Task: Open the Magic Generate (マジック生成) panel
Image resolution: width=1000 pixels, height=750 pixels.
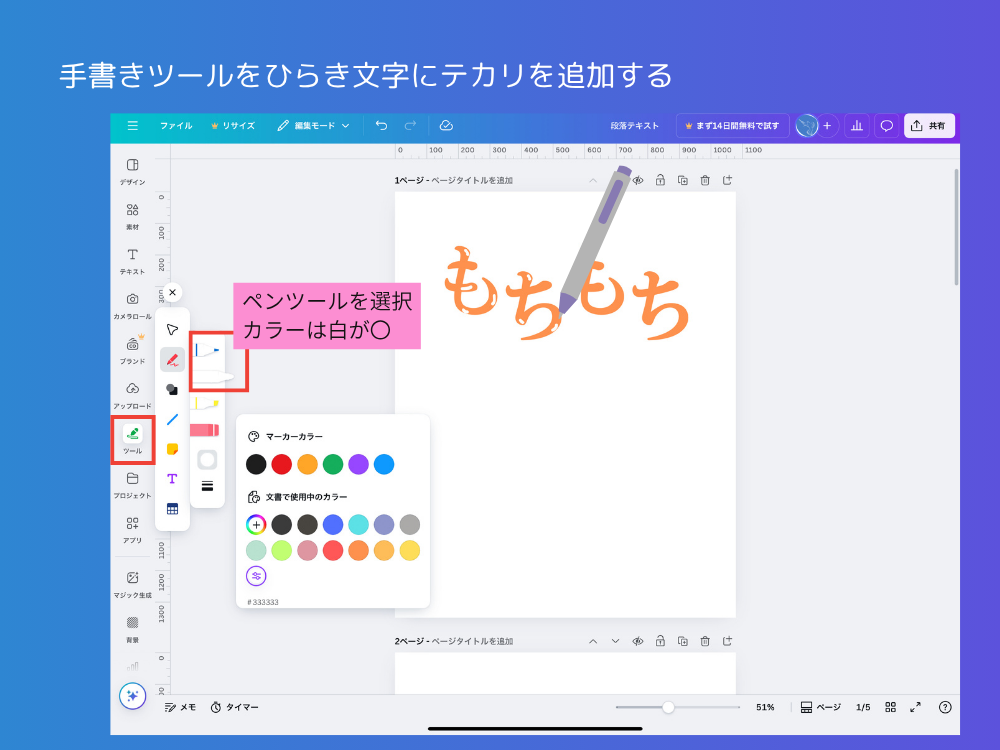Action: click(x=132, y=582)
